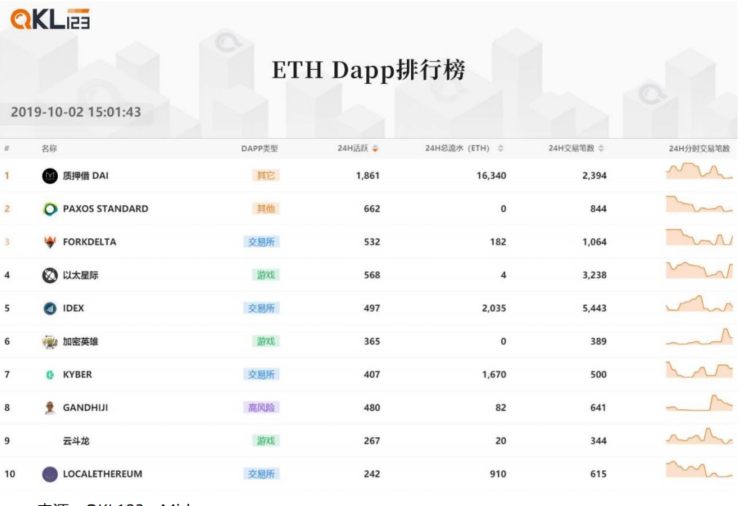Image resolution: width=743 pixels, height=506 pixels.
Task: Click the 高风险 tag on GANDHIJI row
Action: 262,407
